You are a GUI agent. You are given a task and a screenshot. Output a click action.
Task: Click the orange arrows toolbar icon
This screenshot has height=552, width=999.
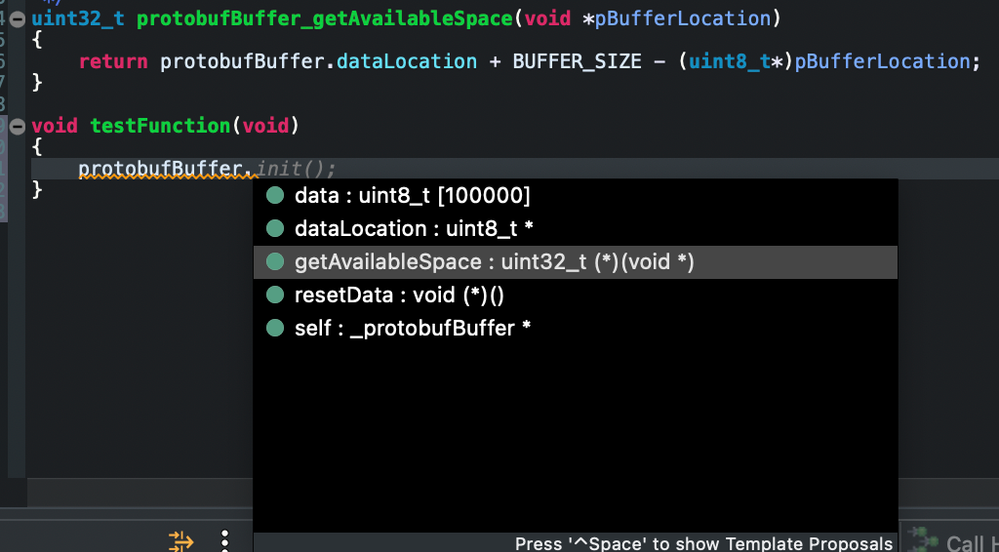click(x=181, y=541)
